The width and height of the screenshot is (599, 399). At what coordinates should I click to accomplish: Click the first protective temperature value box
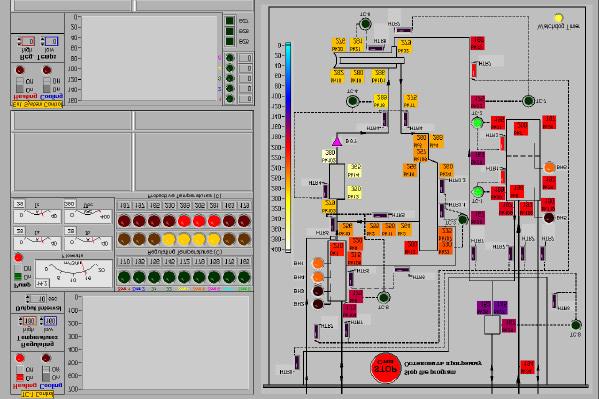(125, 206)
